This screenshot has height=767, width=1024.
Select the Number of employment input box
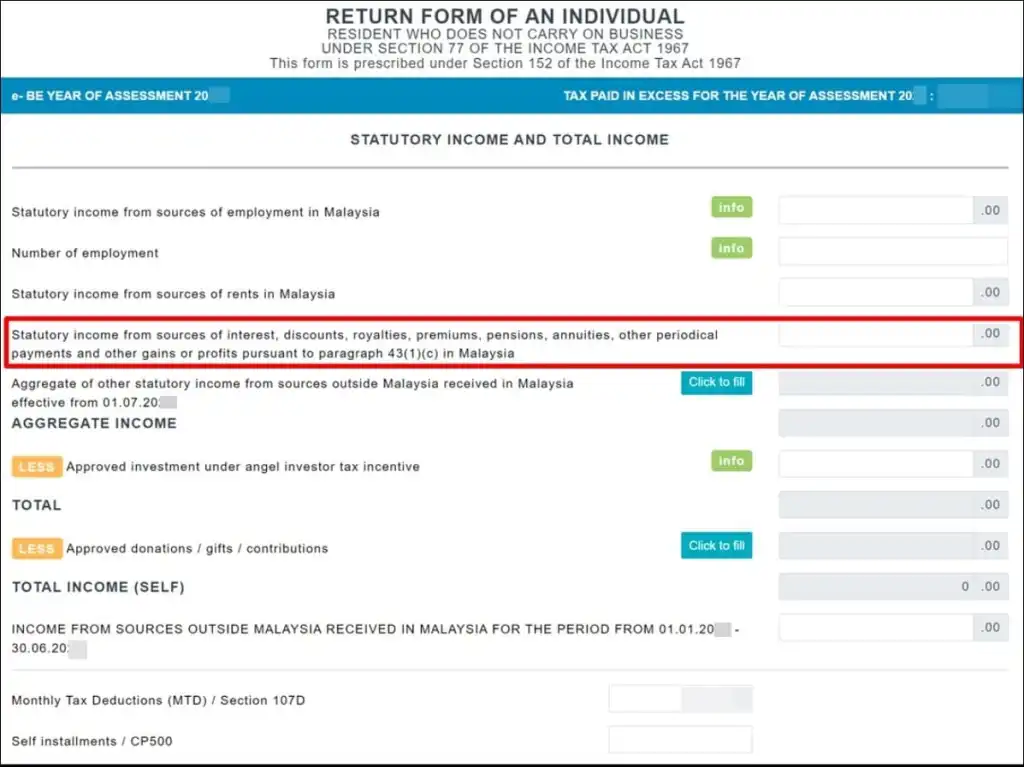[x=892, y=252]
